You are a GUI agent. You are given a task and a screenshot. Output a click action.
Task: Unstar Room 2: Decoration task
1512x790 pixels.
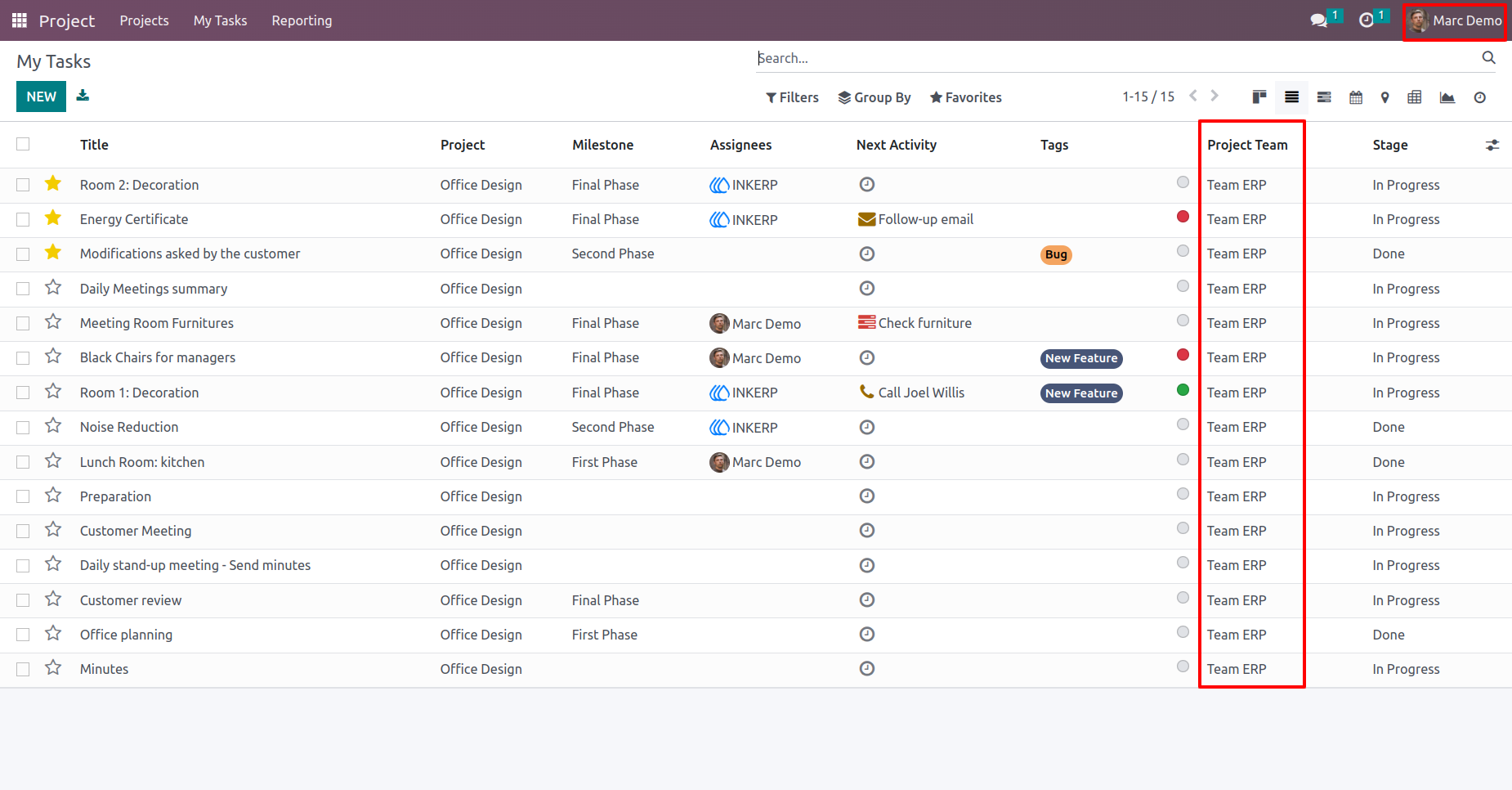coord(53,183)
